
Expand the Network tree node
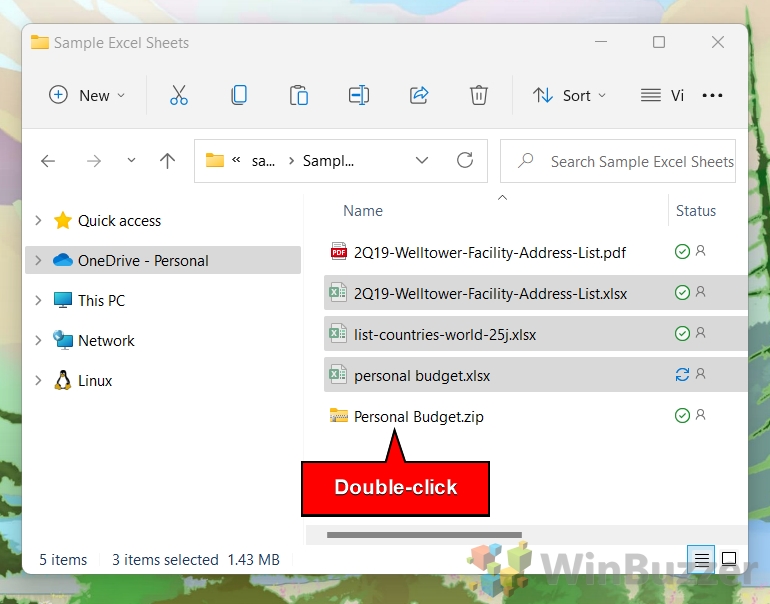coord(38,340)
